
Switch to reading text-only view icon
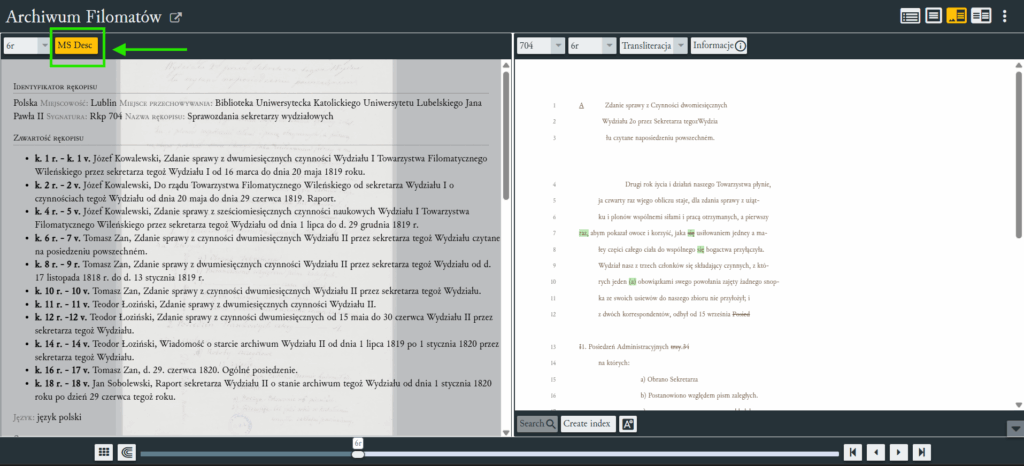tap(933, 15)
